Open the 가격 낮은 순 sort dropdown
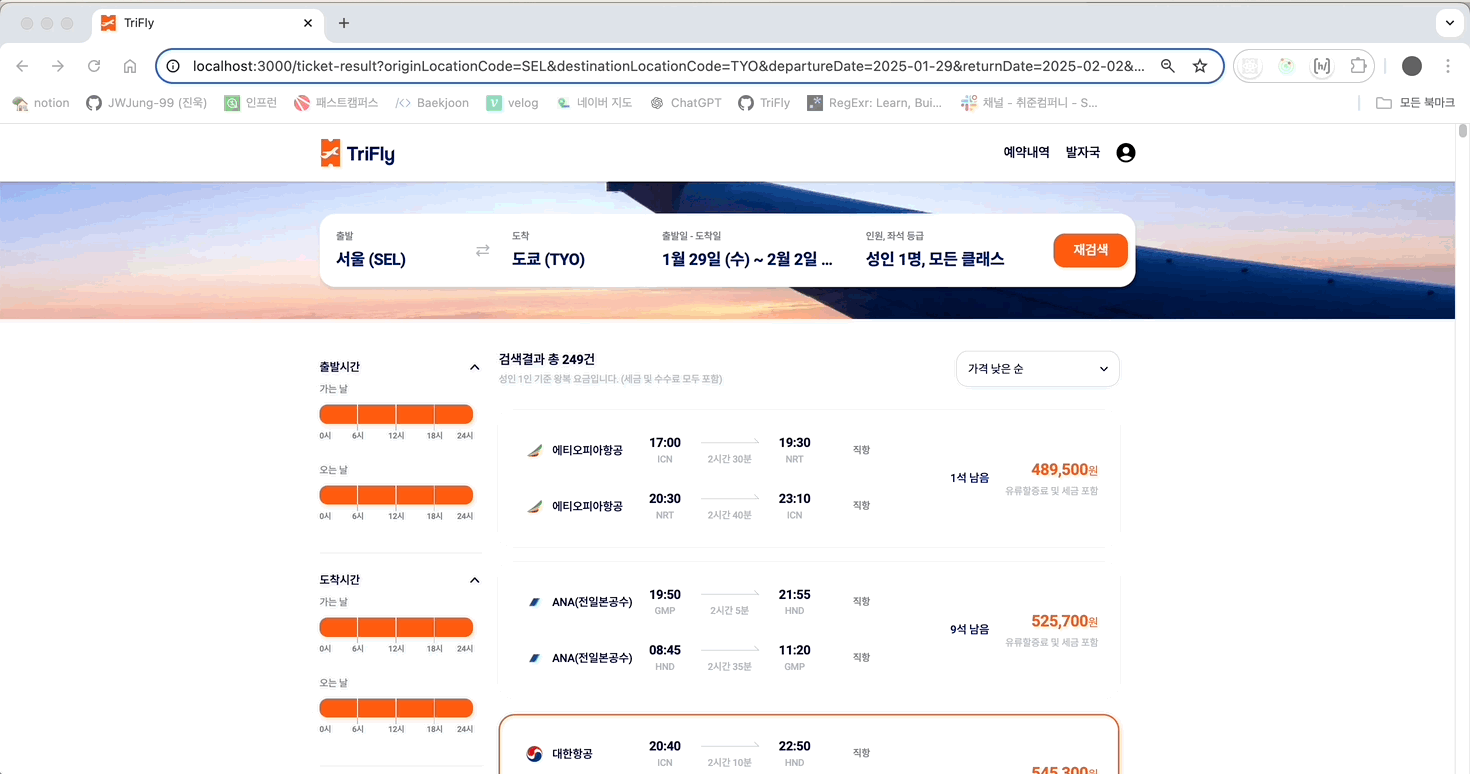 1038,369
